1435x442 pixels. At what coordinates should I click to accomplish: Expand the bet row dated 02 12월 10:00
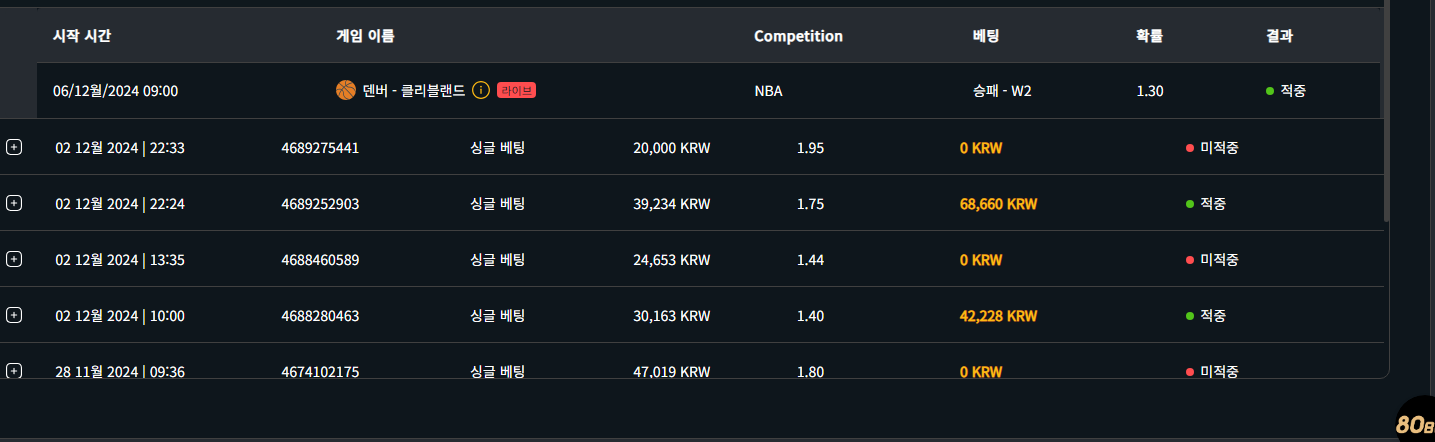(x=14, y=315)
